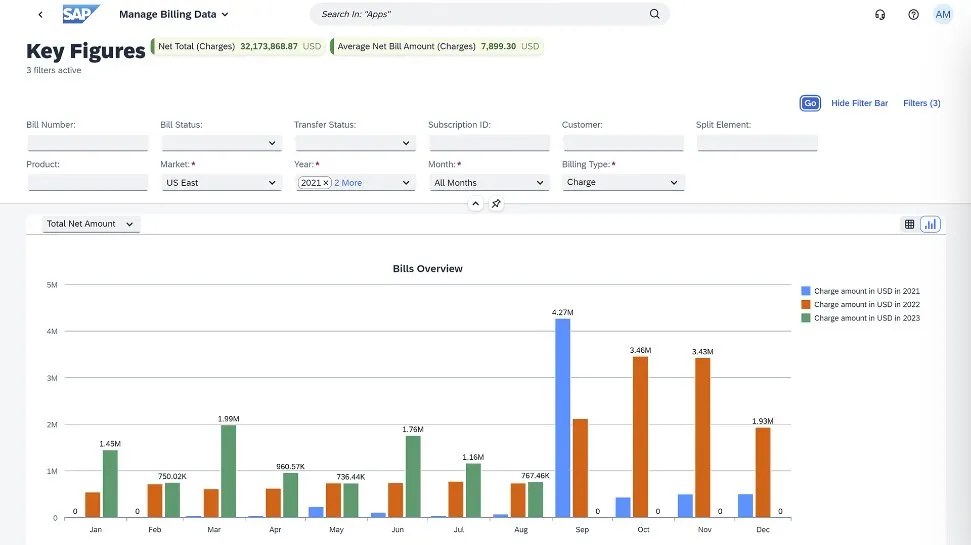
Task: Click the back navigation arrow
Action: [x=40, y=15]
